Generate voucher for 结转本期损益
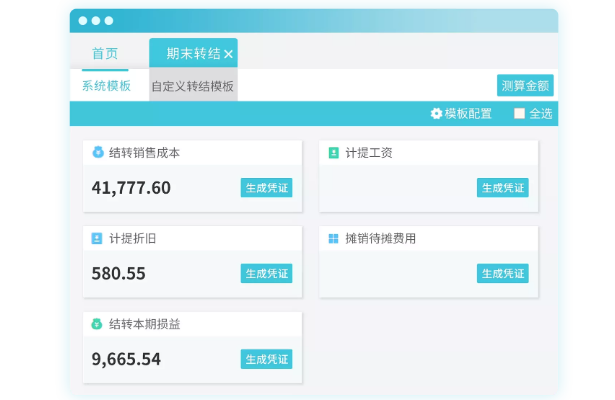 (x=266, y=359)
